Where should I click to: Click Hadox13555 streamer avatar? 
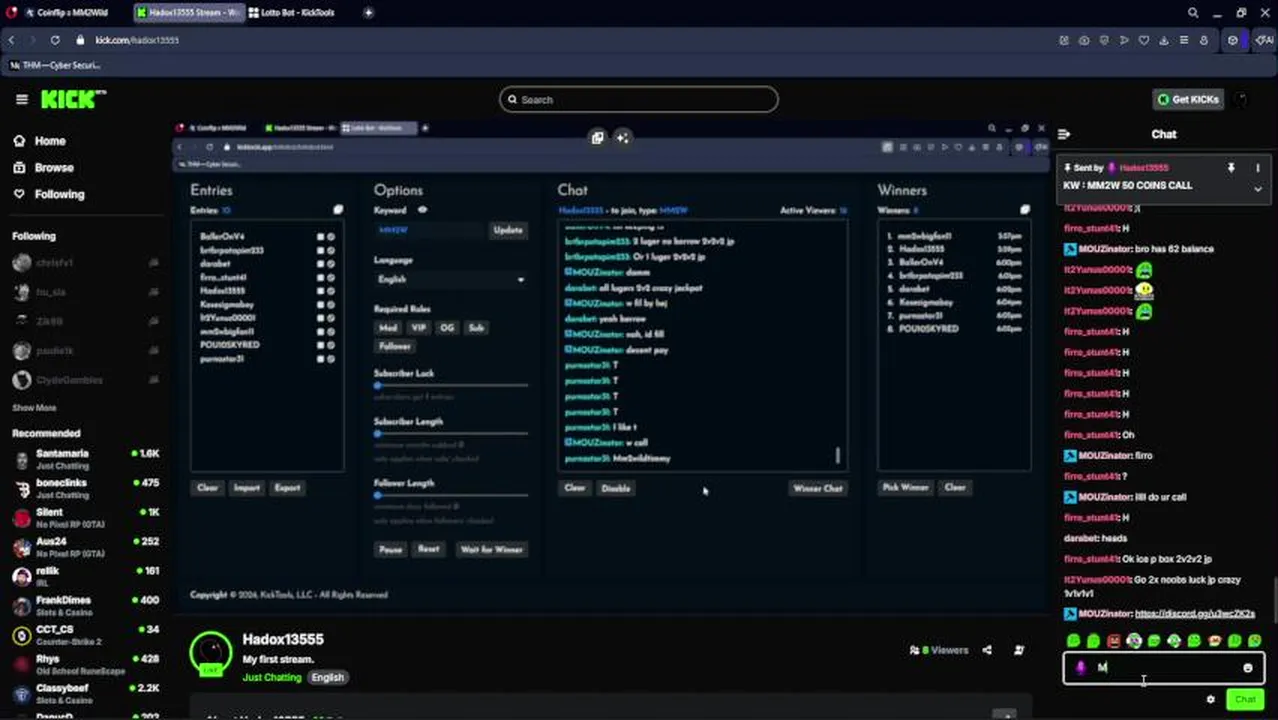click(x=211, y=653)
